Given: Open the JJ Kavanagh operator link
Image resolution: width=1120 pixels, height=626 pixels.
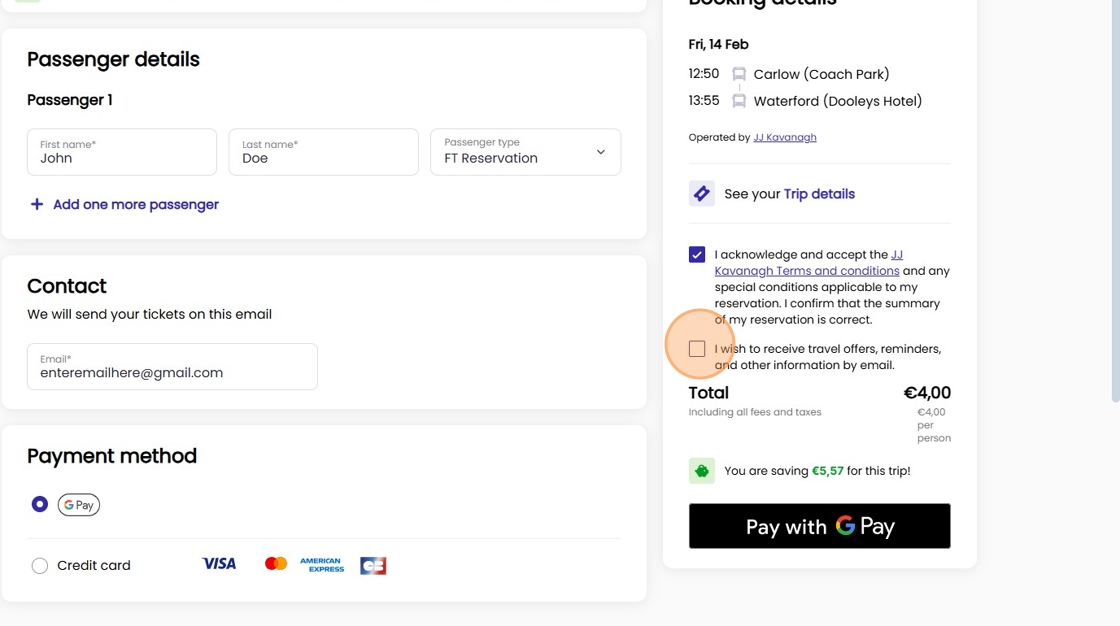Looking at the screenshot, I should click(784, 137).
